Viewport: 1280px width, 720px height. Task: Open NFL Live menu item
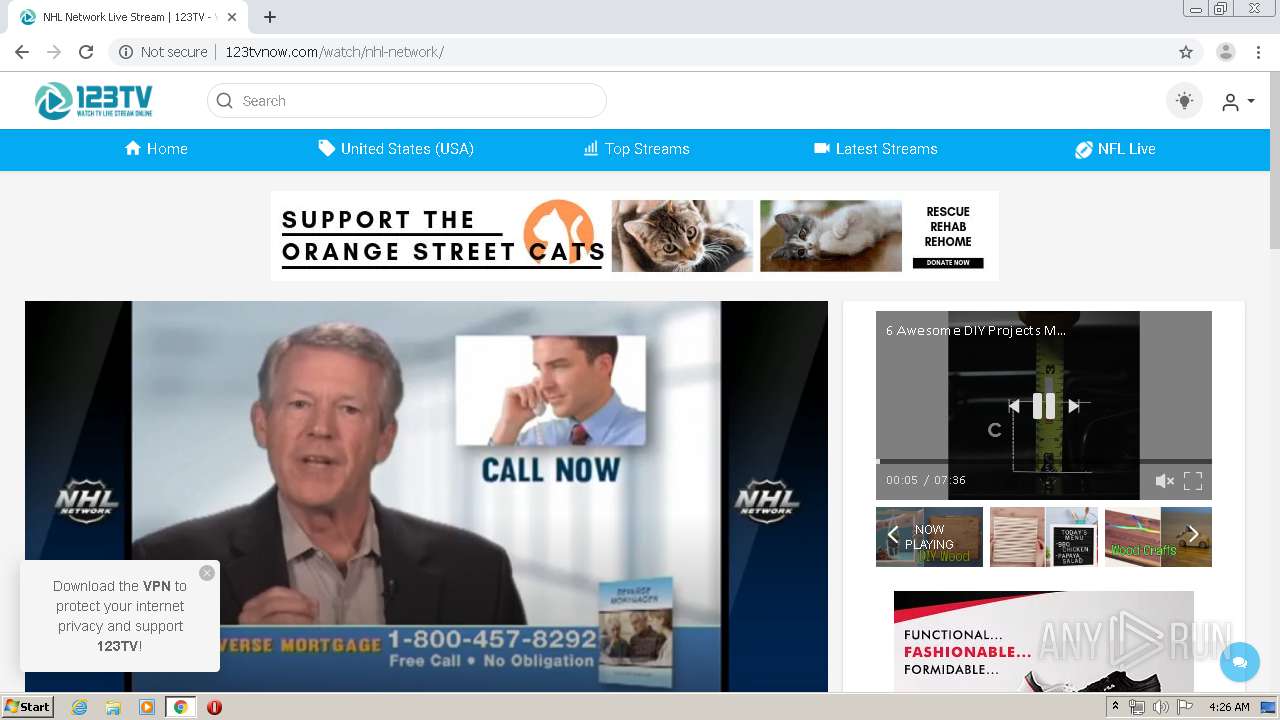tap(1115, 149)
